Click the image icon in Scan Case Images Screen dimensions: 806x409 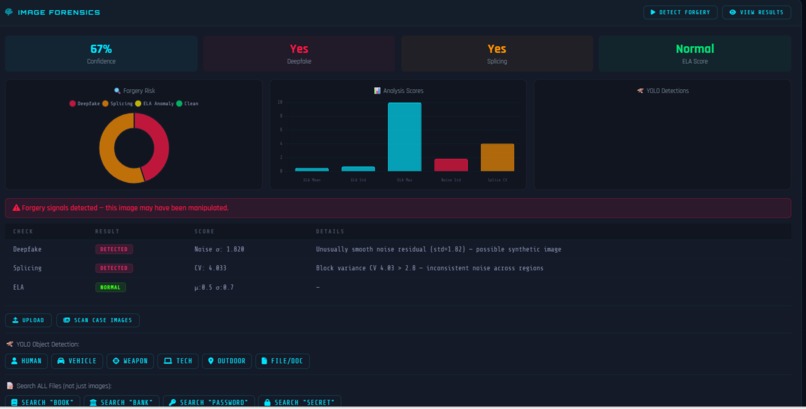coord(66,320)
